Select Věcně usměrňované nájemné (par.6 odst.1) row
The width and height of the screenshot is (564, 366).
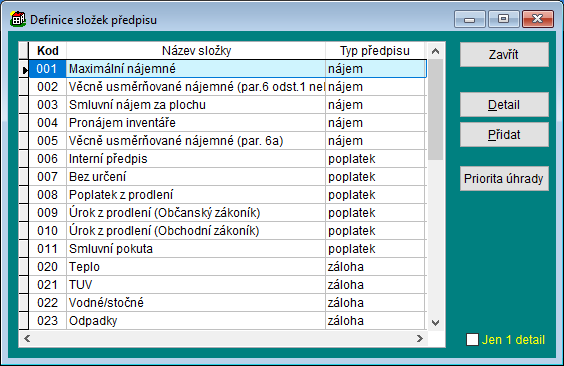point(227,87)
